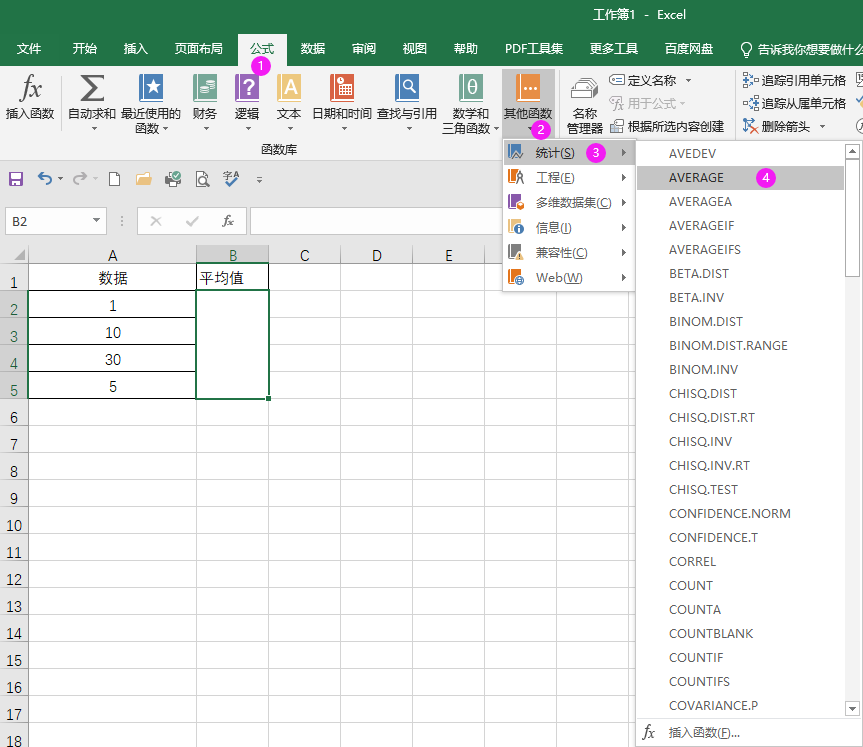Expand the Web(W) submenu
Screen dimensions: 863x747
tap(568, 277)
